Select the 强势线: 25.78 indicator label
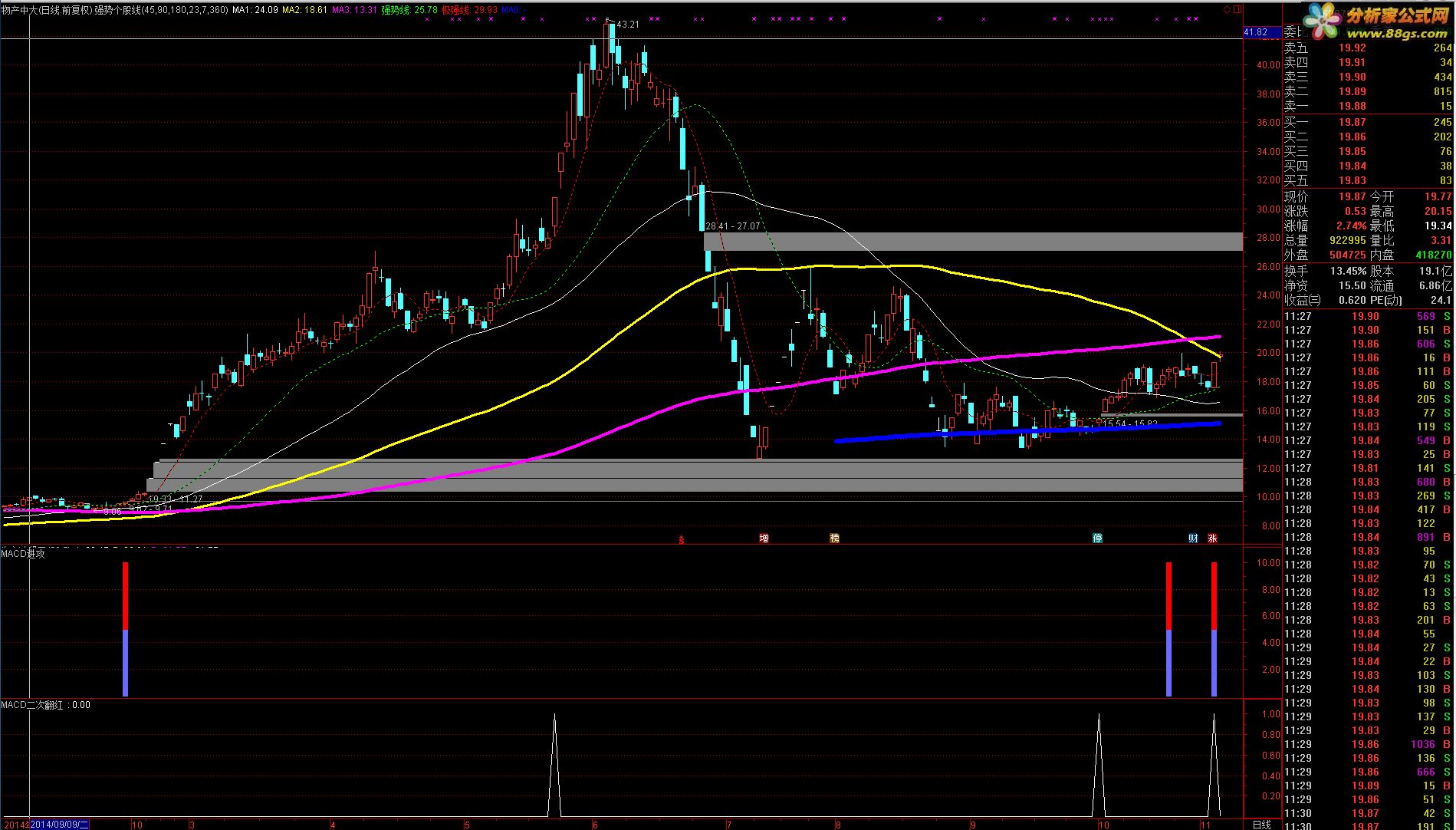The image size is (1456, 830). (x=410, y=10)
